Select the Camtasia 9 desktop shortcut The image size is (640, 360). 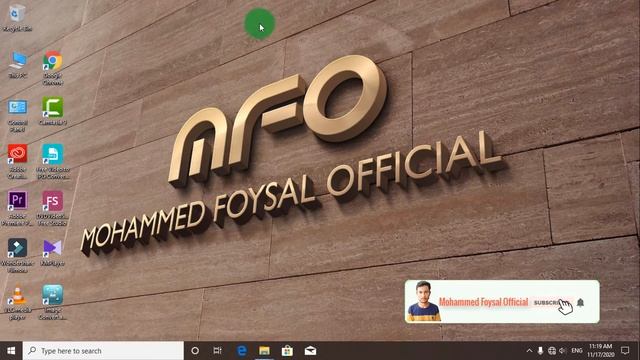pos(53,111)
